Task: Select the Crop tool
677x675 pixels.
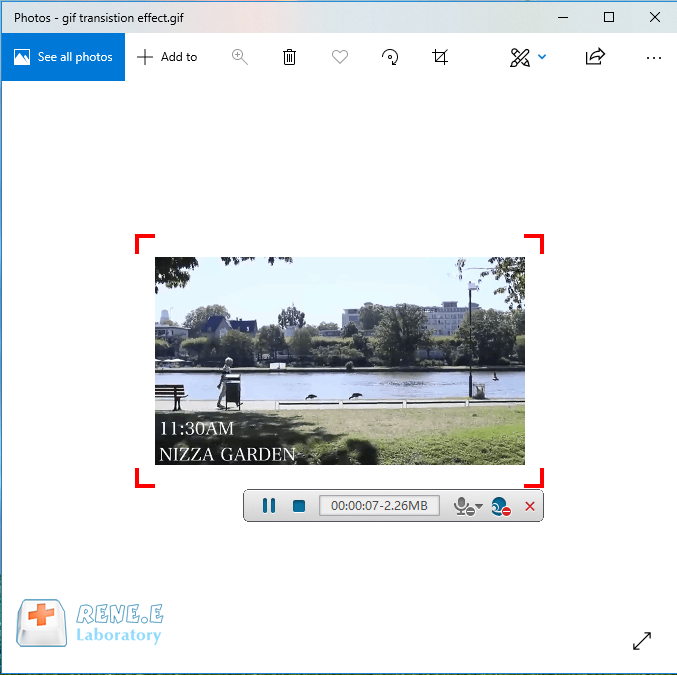Action: 440,57
